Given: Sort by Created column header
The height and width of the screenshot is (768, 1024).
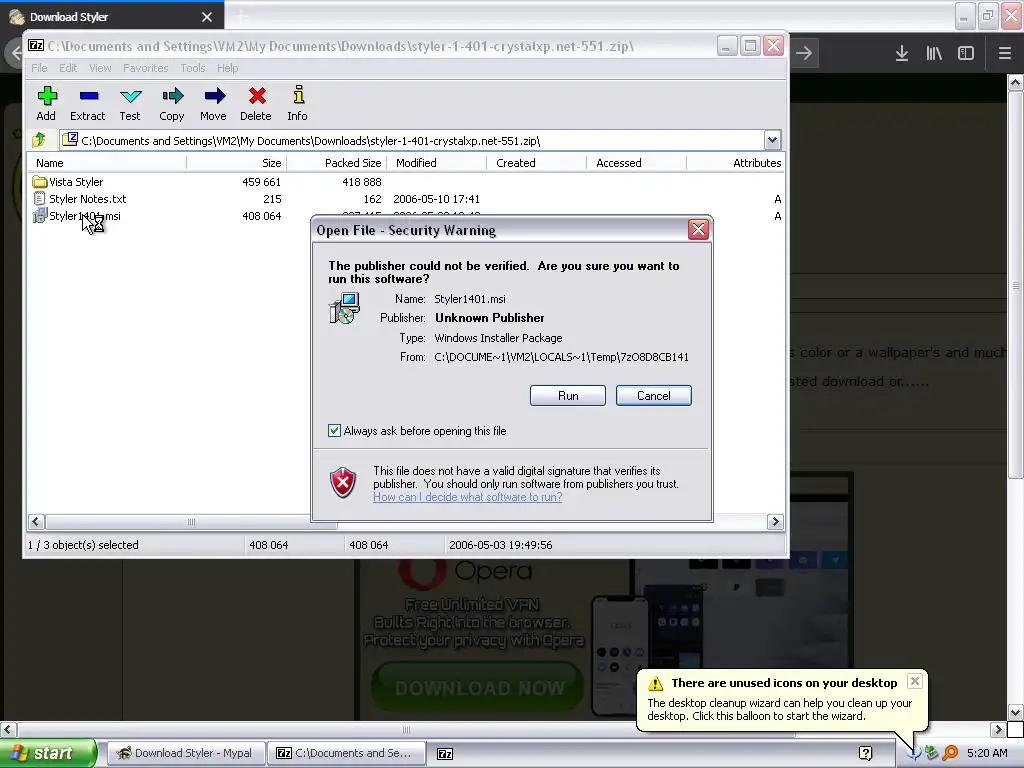Looking at the screenshot, I should coord(537,163).
